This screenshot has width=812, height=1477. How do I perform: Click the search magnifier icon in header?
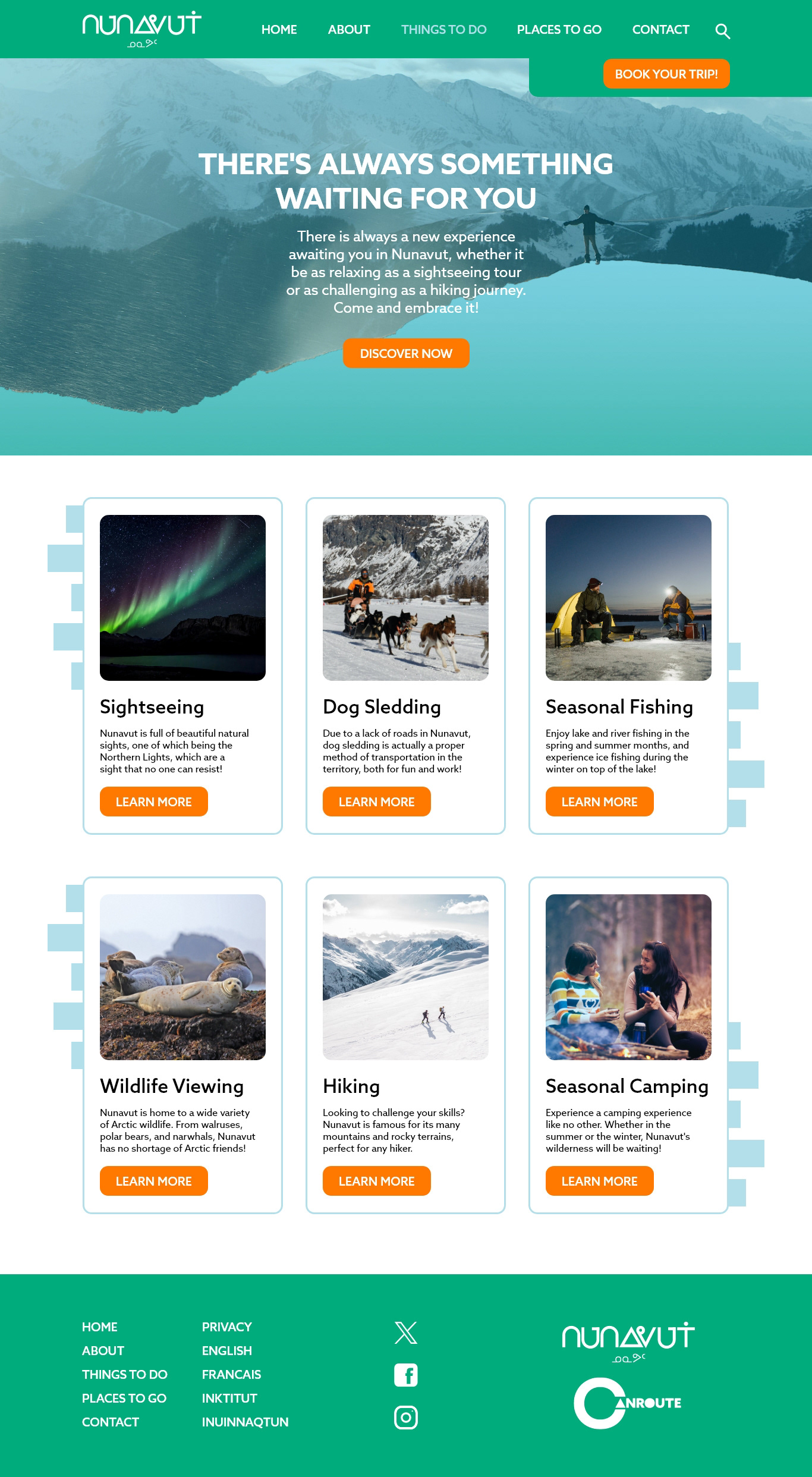tap(723, 30)
